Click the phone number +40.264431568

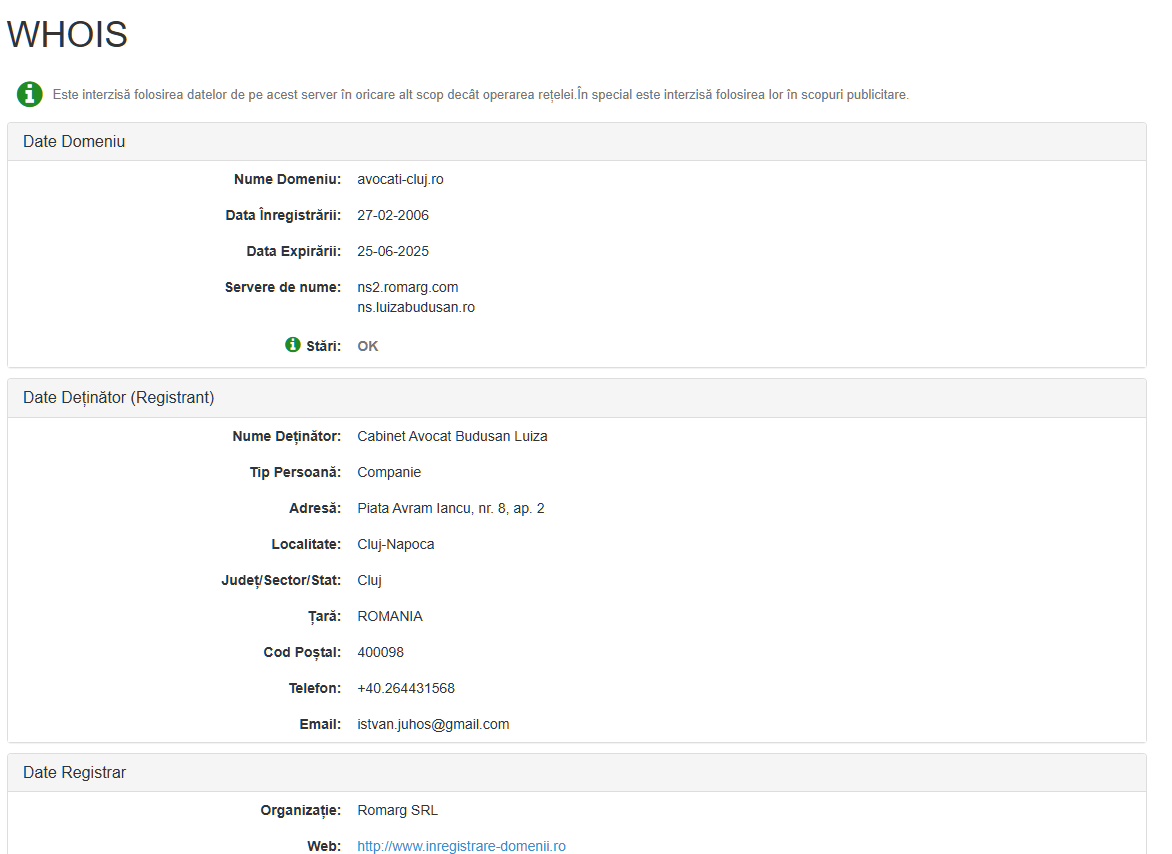(405, 689)
